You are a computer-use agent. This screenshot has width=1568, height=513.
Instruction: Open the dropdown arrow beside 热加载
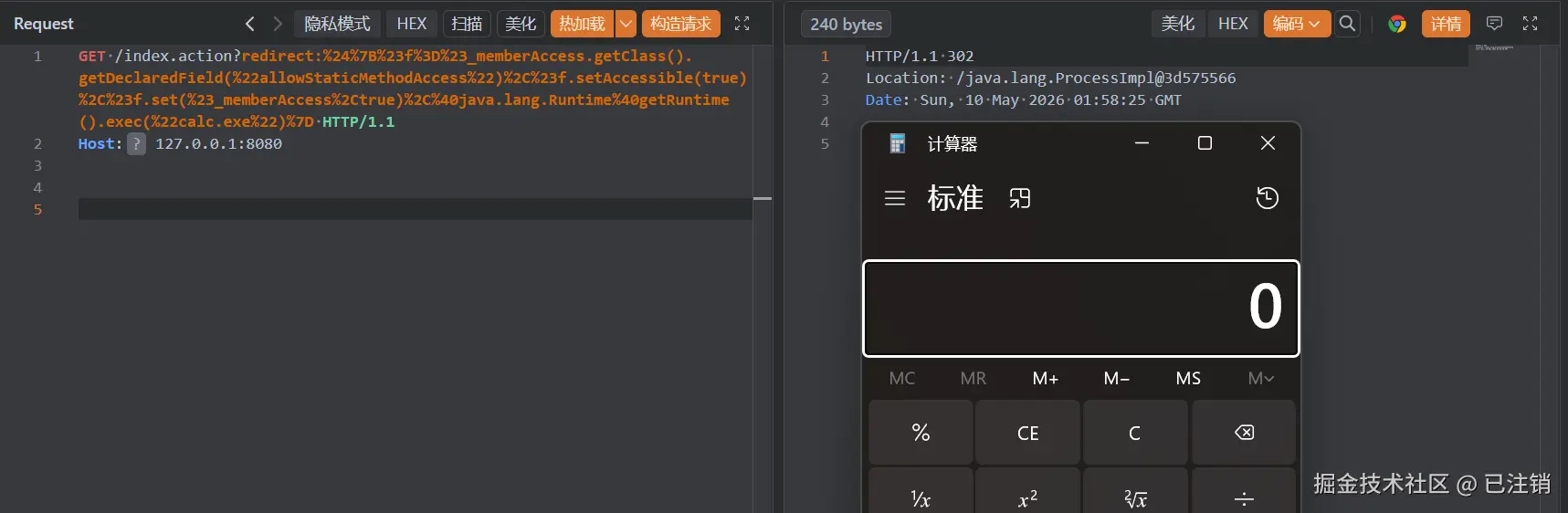click(x=626, y=24)
